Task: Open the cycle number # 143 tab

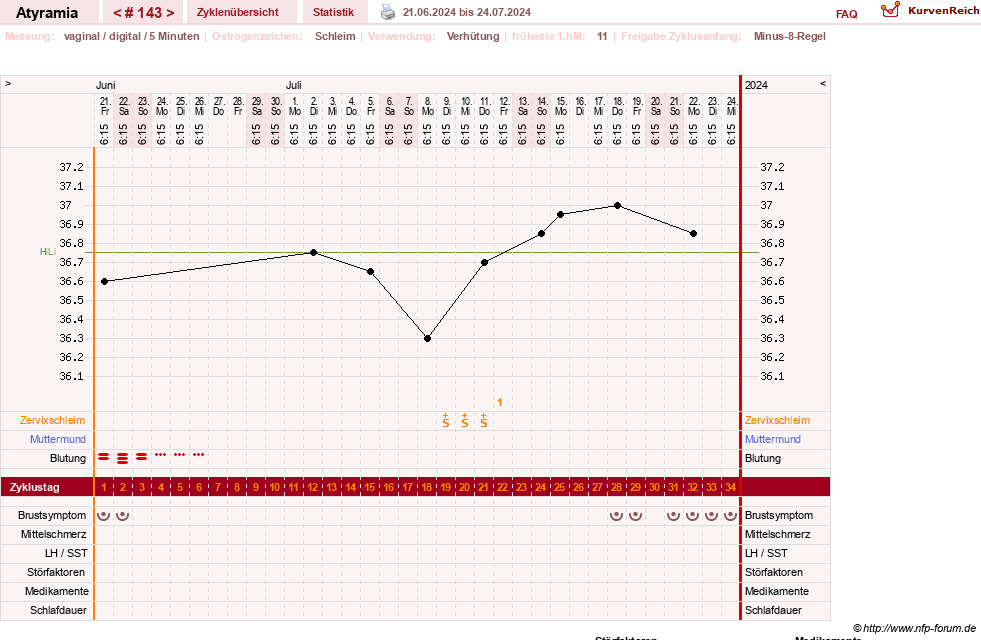Action: point(143,13)
